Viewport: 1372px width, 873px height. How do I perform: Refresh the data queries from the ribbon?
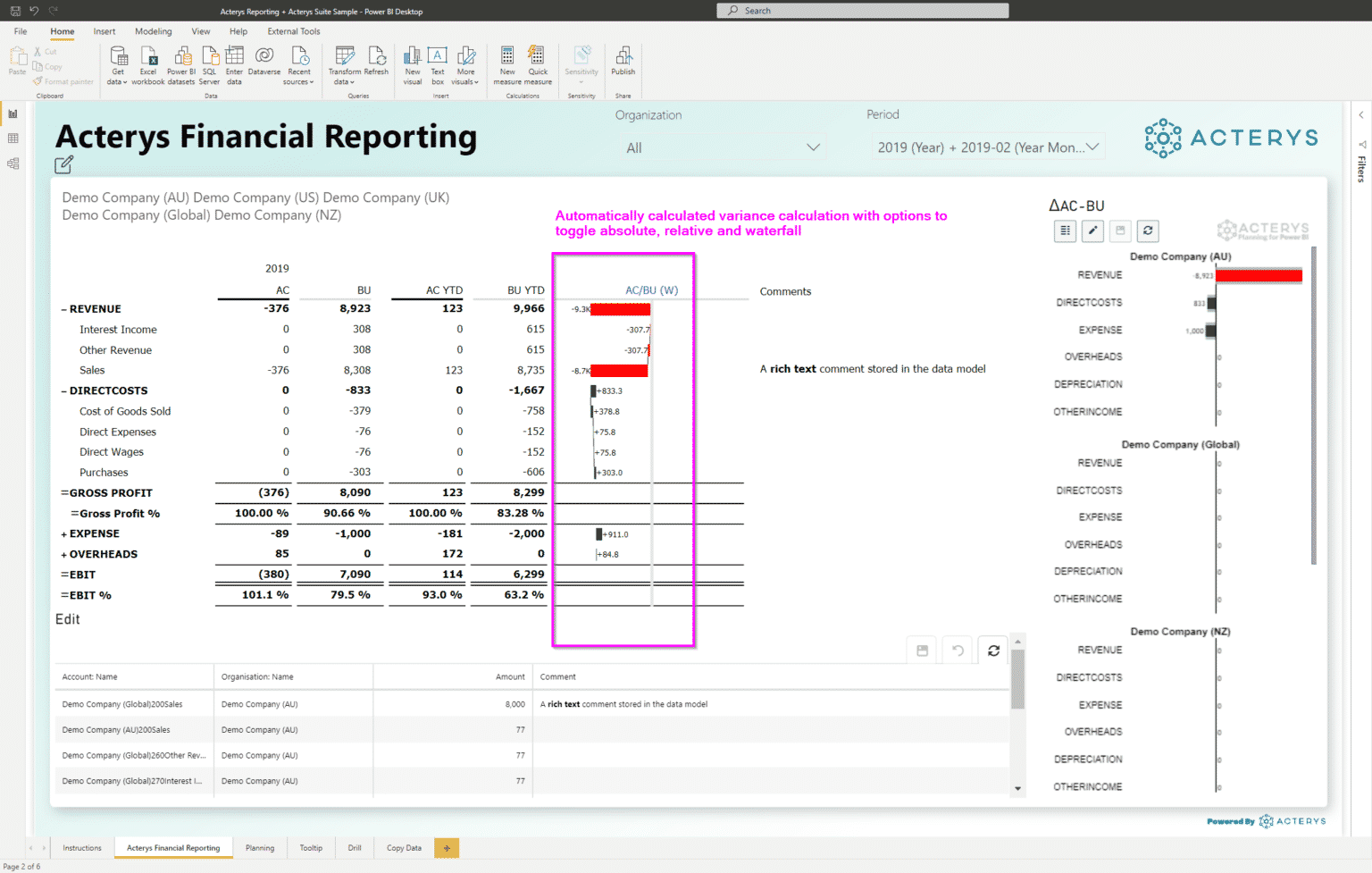(x=376, y=63)
